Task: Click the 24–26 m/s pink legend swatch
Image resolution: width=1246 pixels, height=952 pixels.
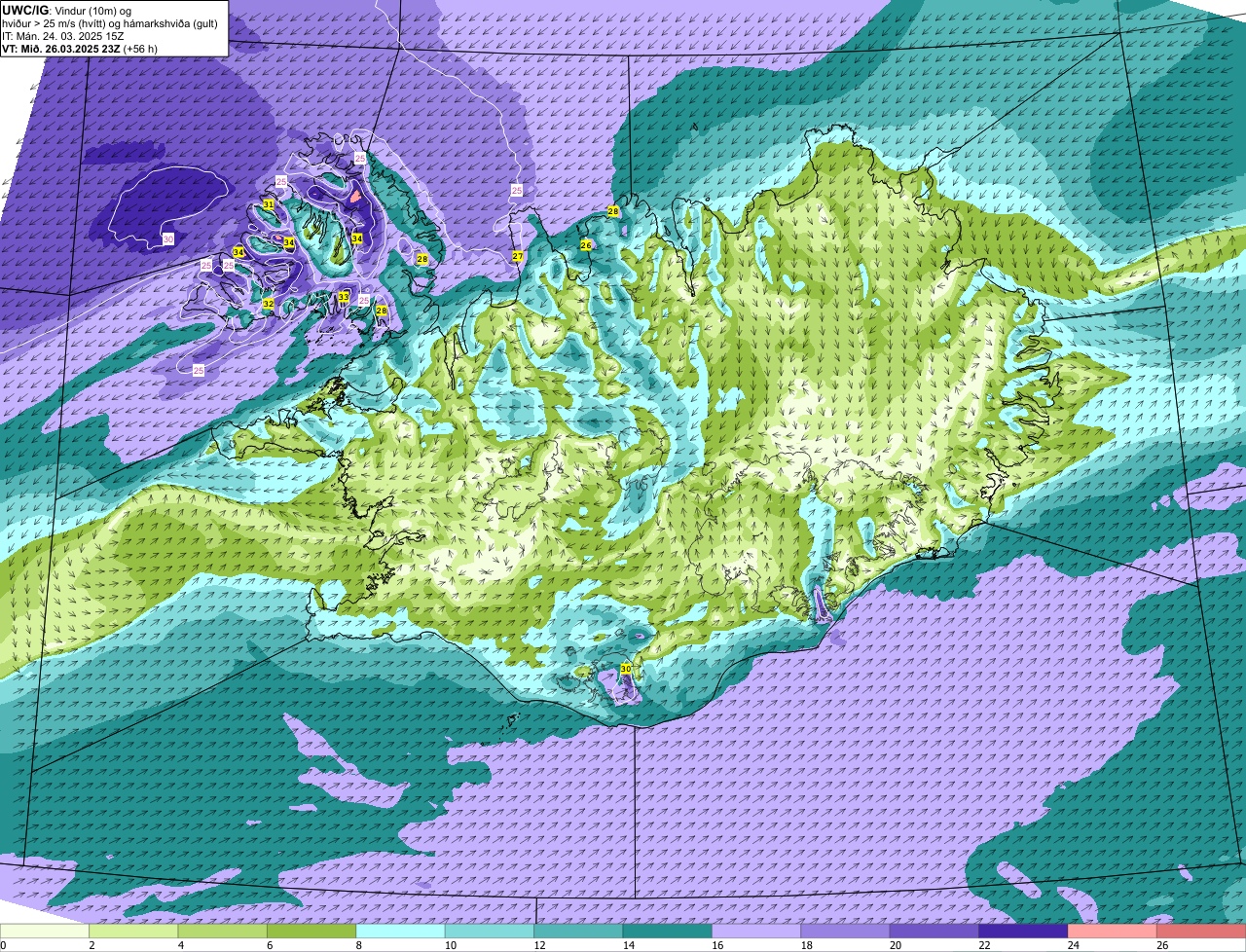Action: point(1112,932)
